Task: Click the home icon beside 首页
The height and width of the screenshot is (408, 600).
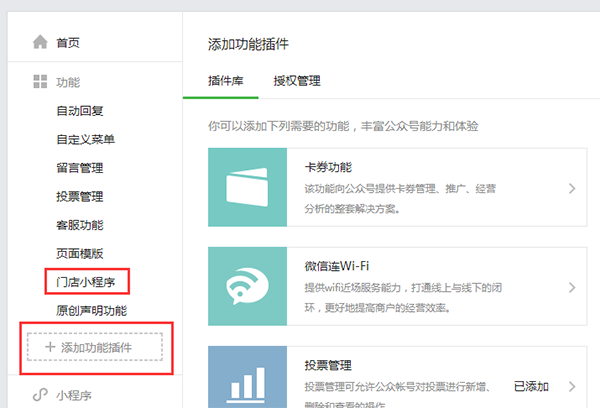Action: point(40,42)
